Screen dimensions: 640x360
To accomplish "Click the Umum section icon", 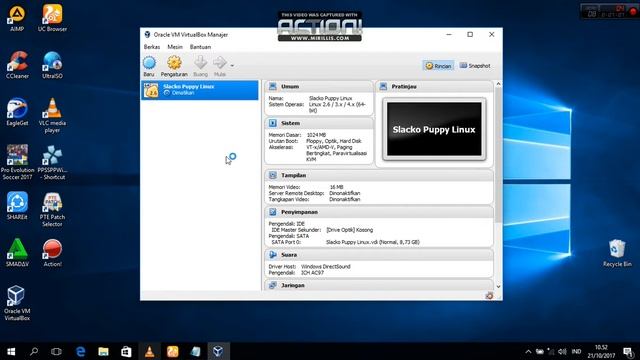I will point(273,87).
